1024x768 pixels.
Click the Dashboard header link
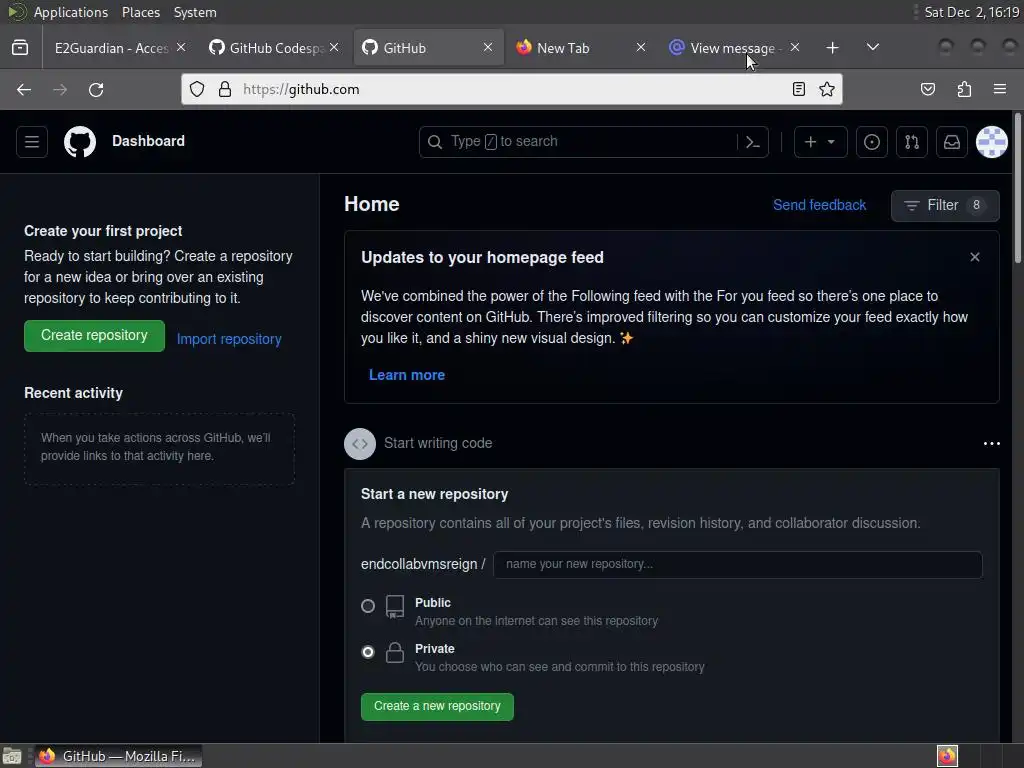click(148, 141)
